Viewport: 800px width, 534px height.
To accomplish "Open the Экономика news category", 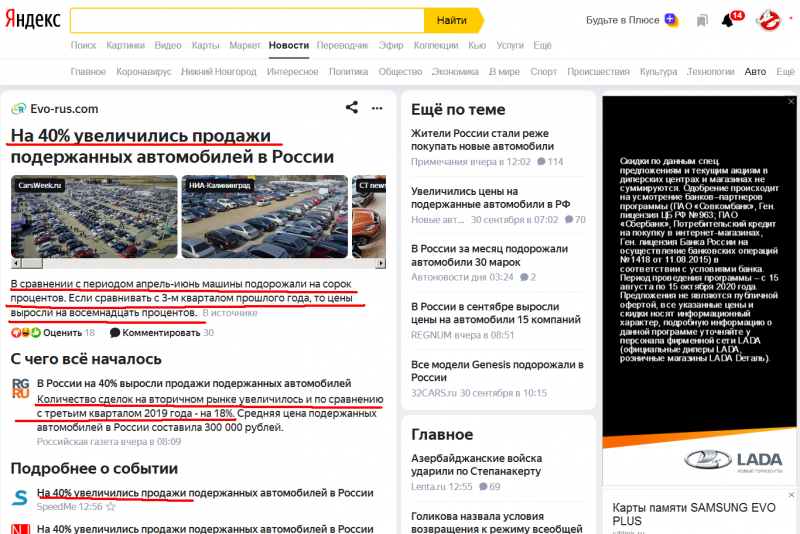I will click(x=455, y=72).
